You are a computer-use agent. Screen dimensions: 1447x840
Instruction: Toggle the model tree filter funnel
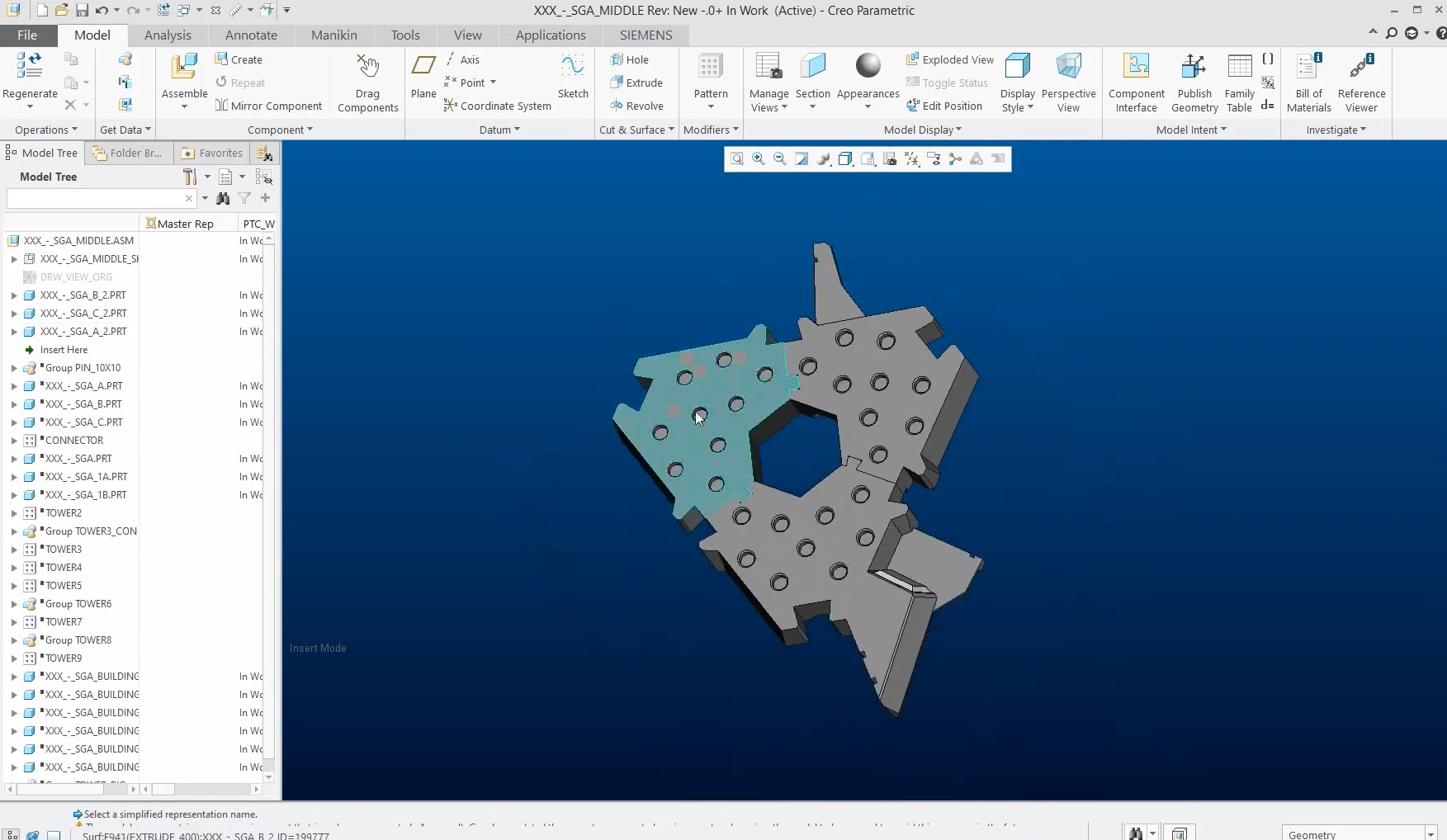pos(244,198)
